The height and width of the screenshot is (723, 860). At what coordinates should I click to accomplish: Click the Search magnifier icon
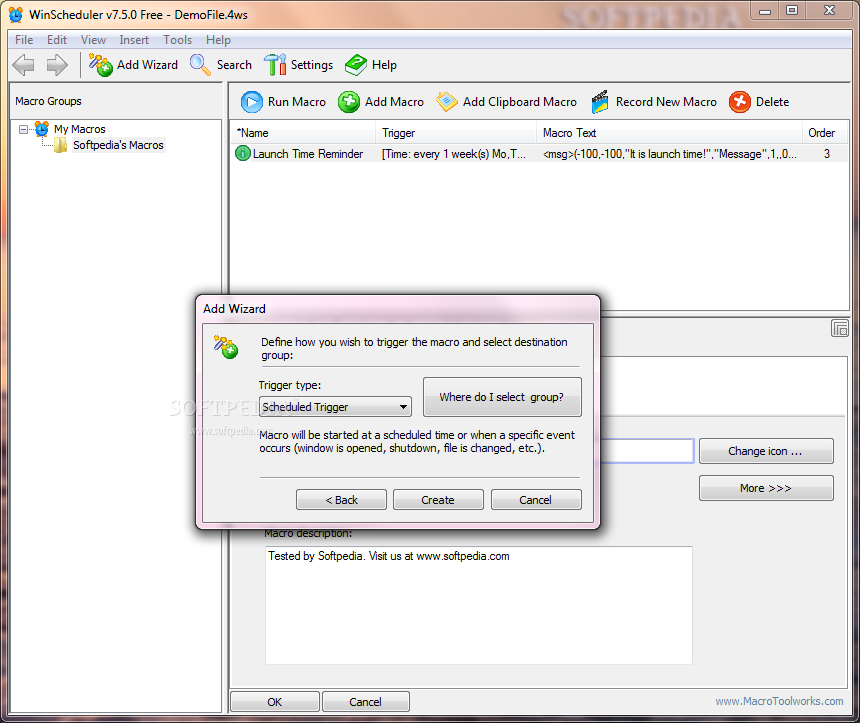(x=200, y=65)
